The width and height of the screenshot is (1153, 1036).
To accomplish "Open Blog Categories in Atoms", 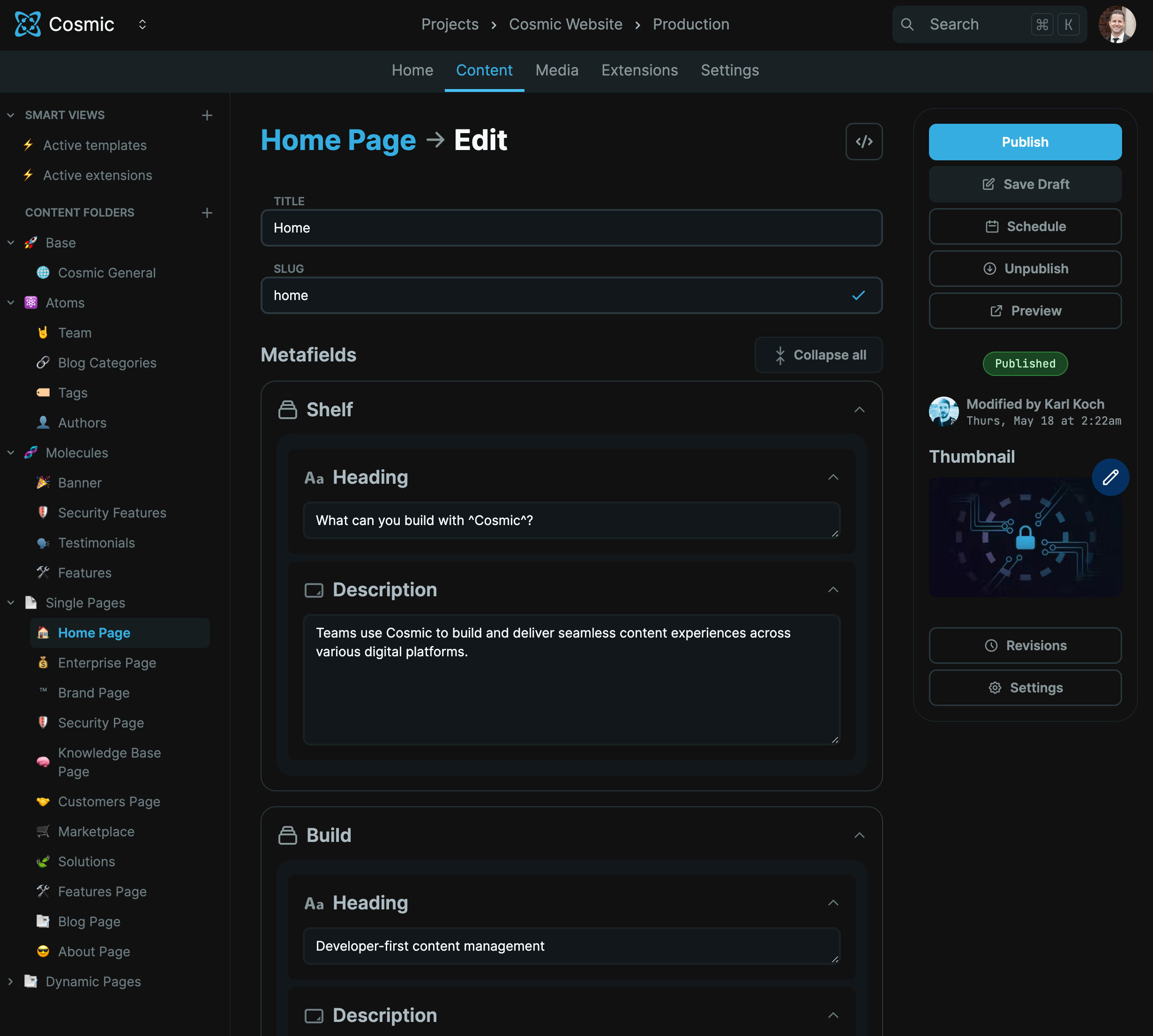I will (x=107, y=363).
